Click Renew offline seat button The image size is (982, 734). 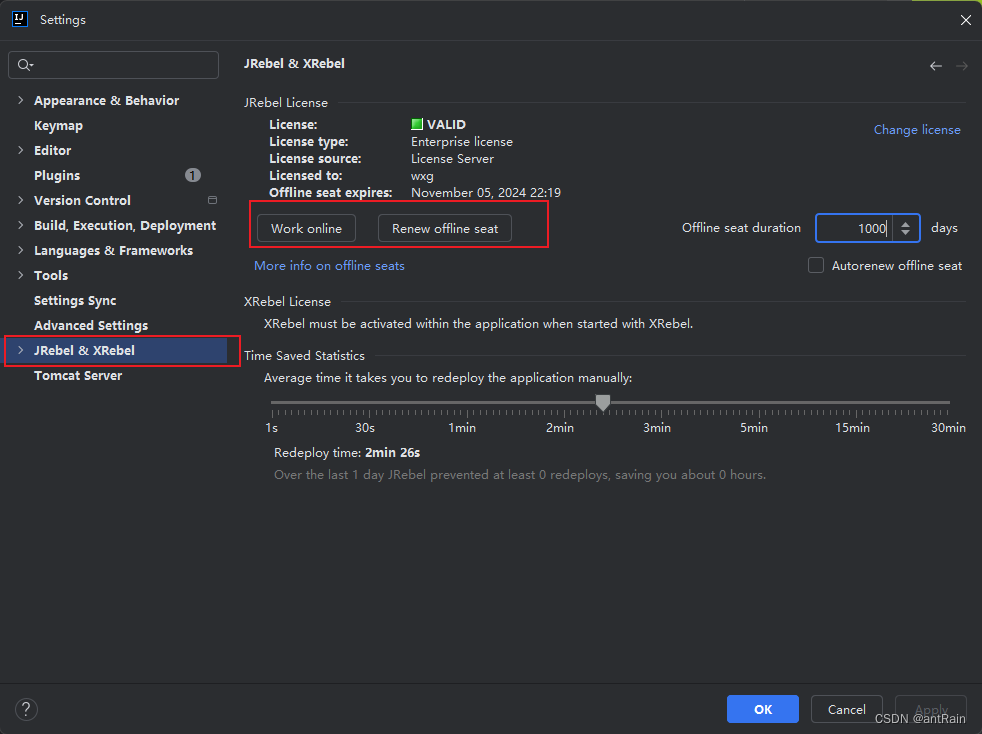[445, 229]
